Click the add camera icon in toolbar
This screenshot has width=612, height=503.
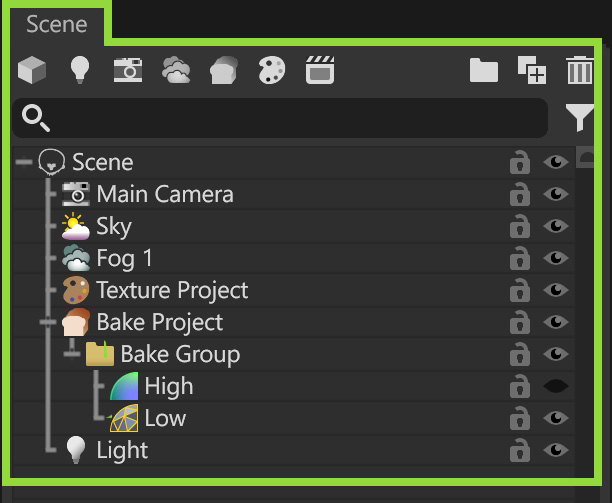point(127,70)
